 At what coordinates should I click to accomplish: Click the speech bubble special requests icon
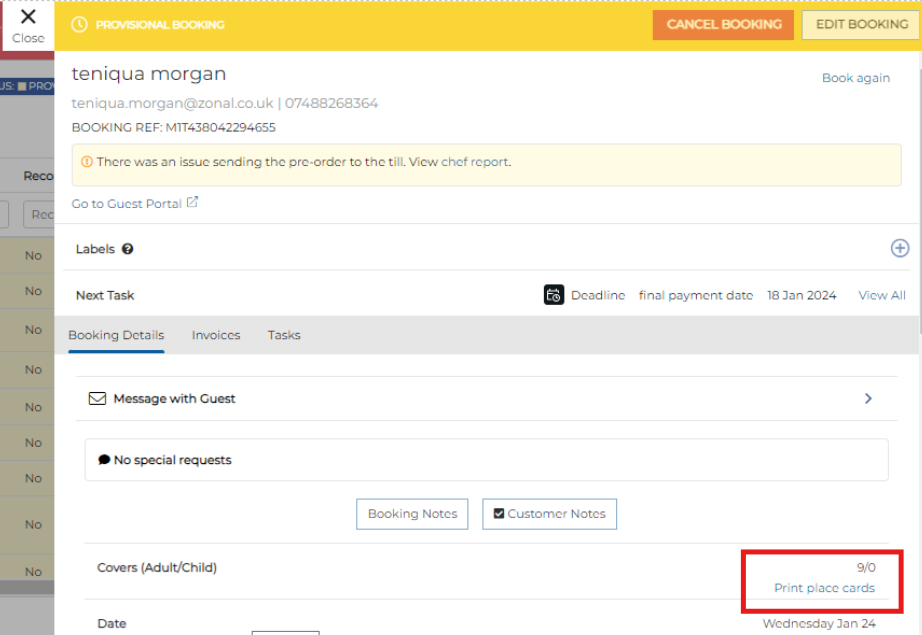104,460
